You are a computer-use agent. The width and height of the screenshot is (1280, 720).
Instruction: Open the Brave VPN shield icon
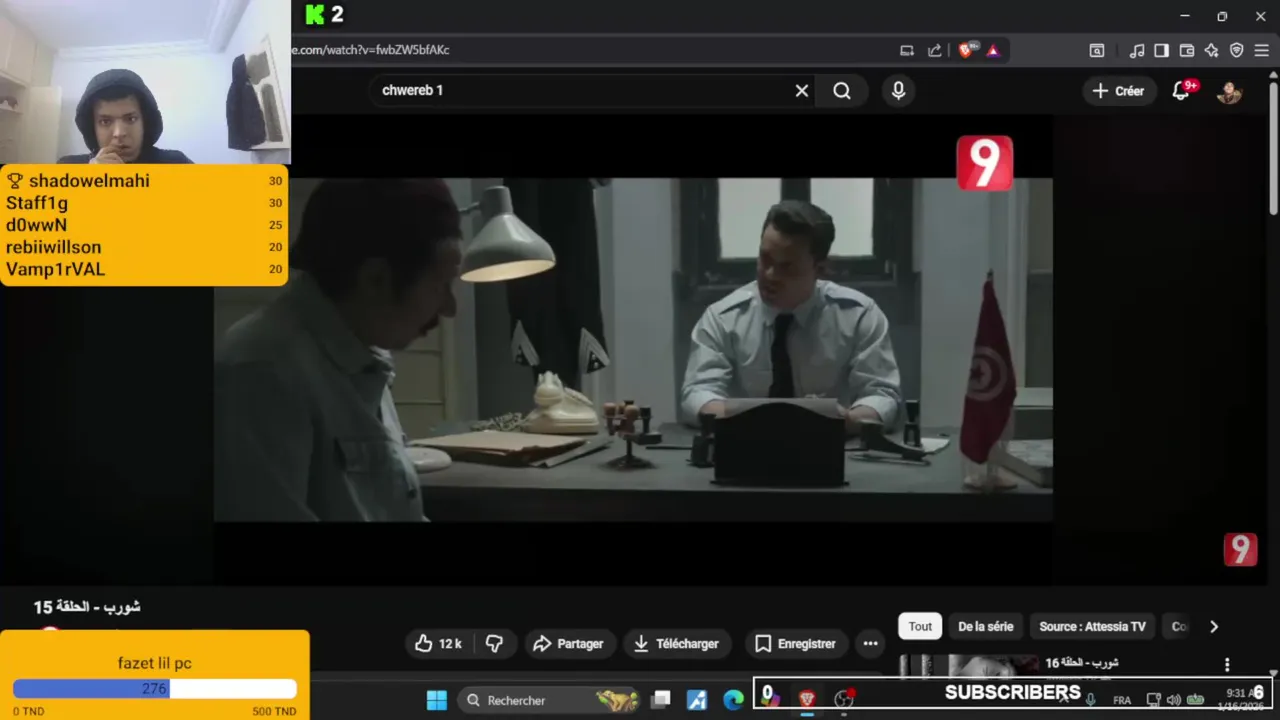[1237, 50]
